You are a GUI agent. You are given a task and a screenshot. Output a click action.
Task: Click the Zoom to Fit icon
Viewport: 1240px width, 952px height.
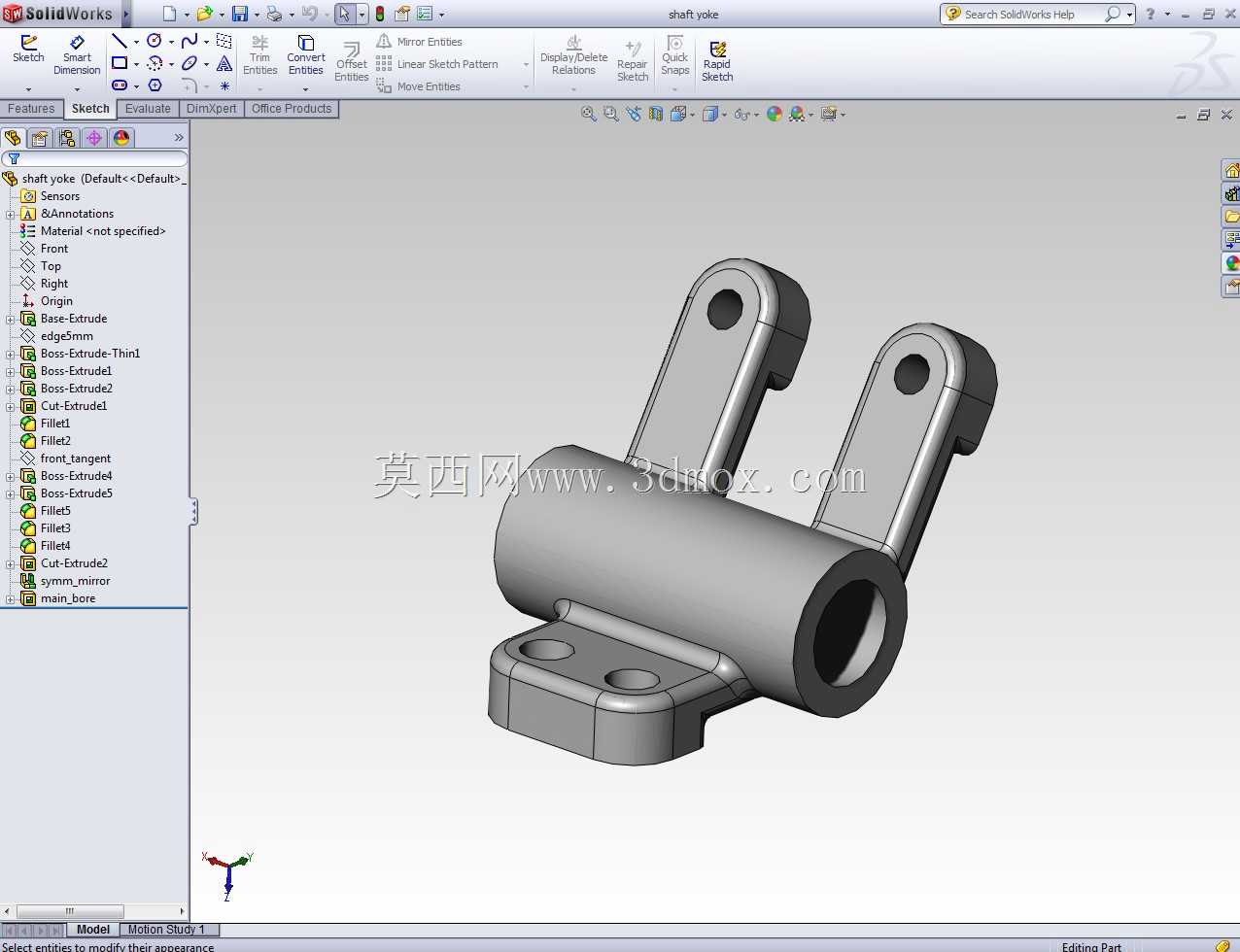588,114
